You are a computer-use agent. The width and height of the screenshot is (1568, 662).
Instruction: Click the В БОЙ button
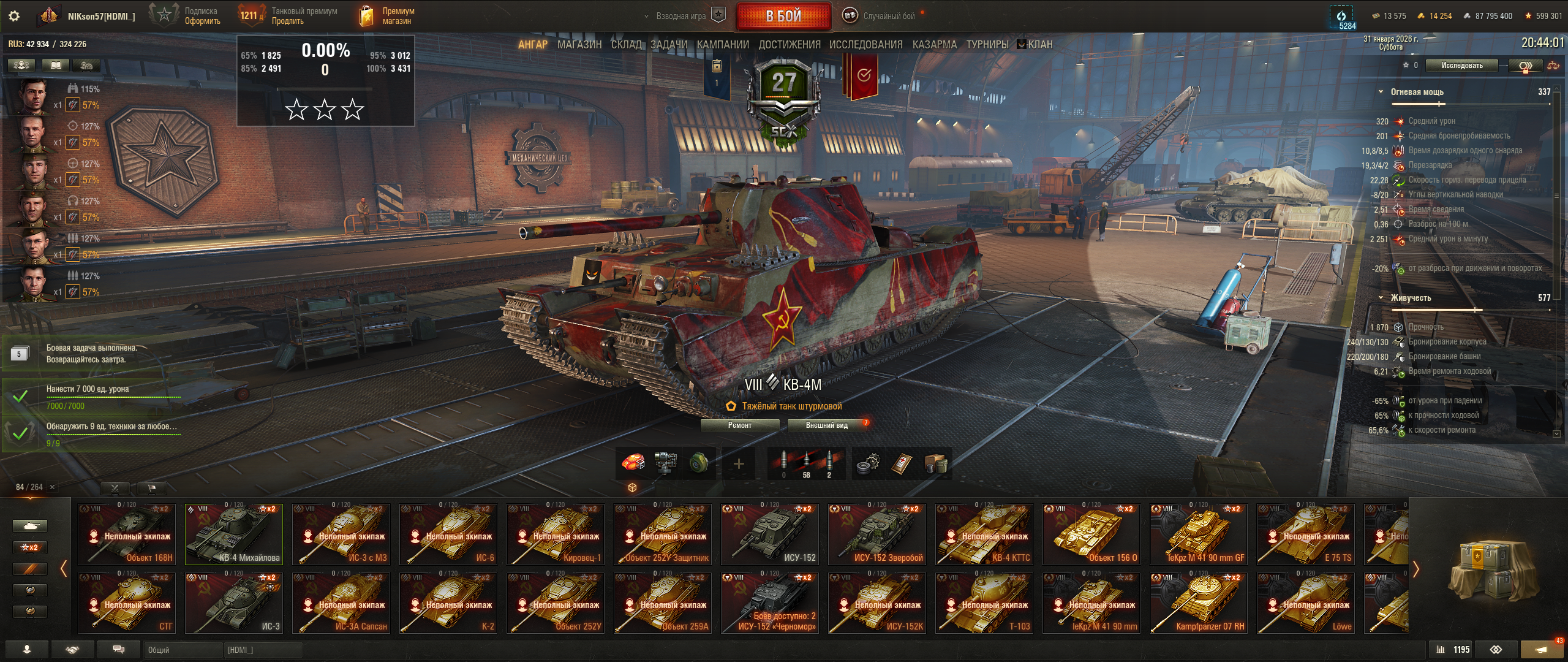coord(783,17)
